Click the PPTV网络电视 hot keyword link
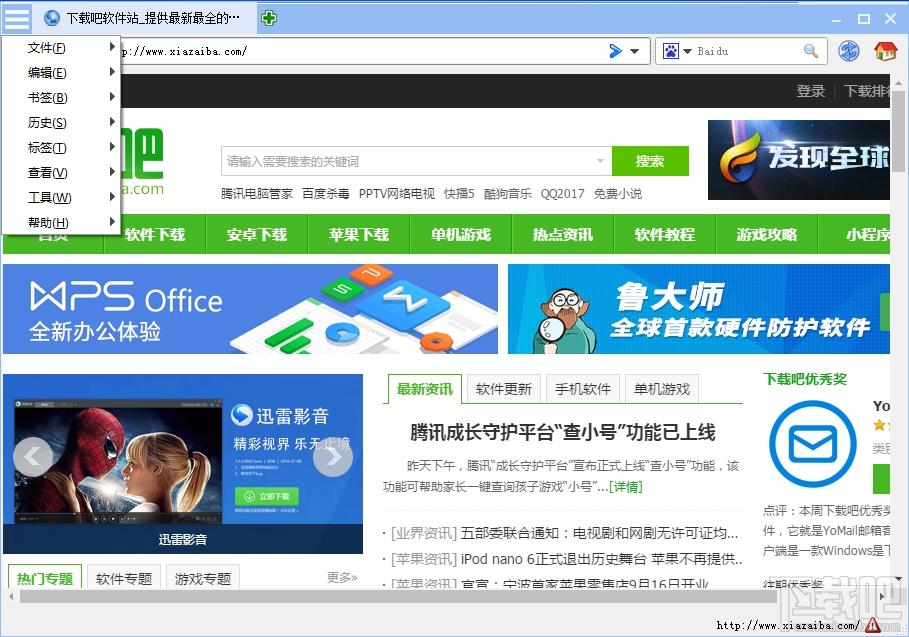Screen dimensions: 909x637 tap(397, 193)
